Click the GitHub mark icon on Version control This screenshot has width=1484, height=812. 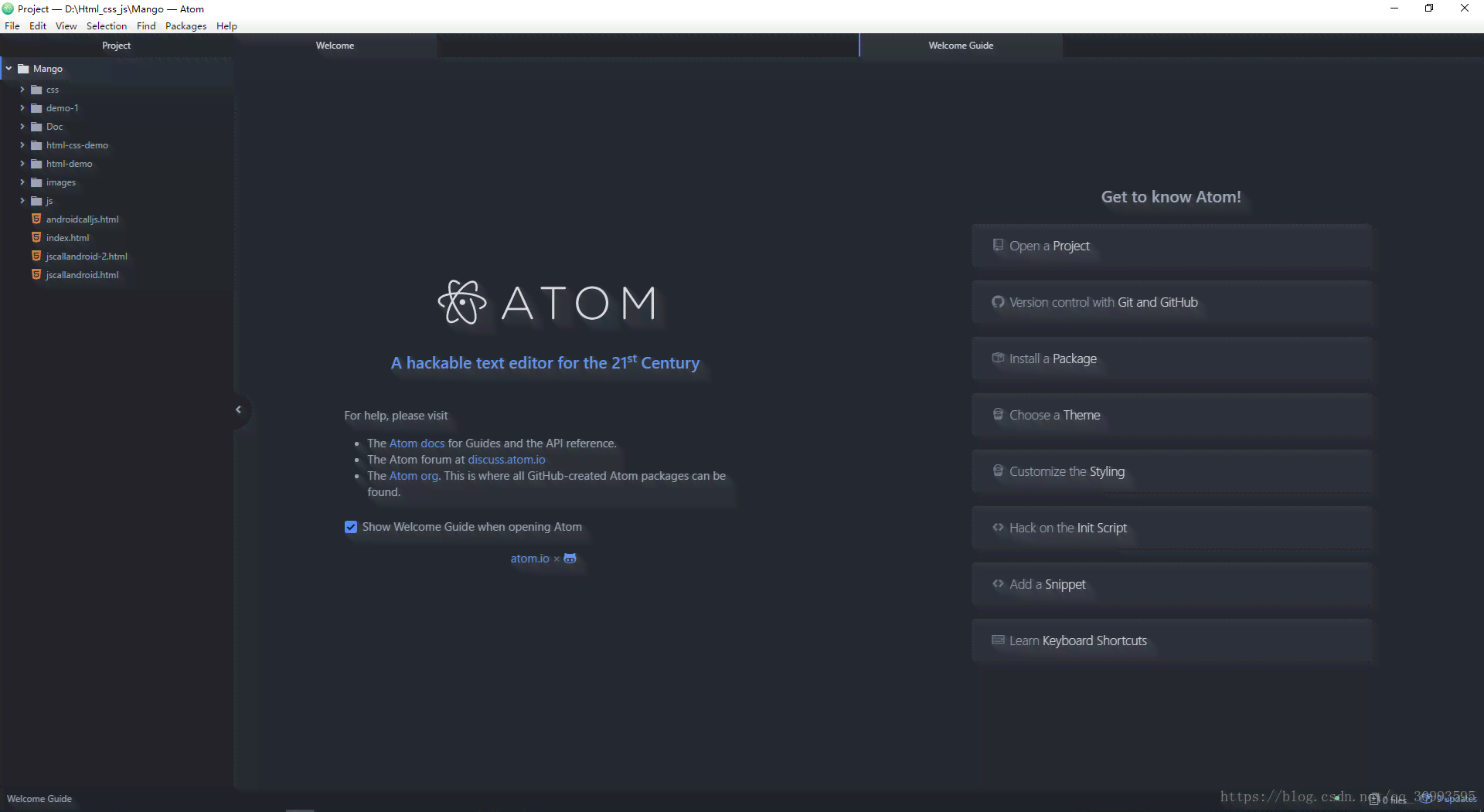click(998, 302)
